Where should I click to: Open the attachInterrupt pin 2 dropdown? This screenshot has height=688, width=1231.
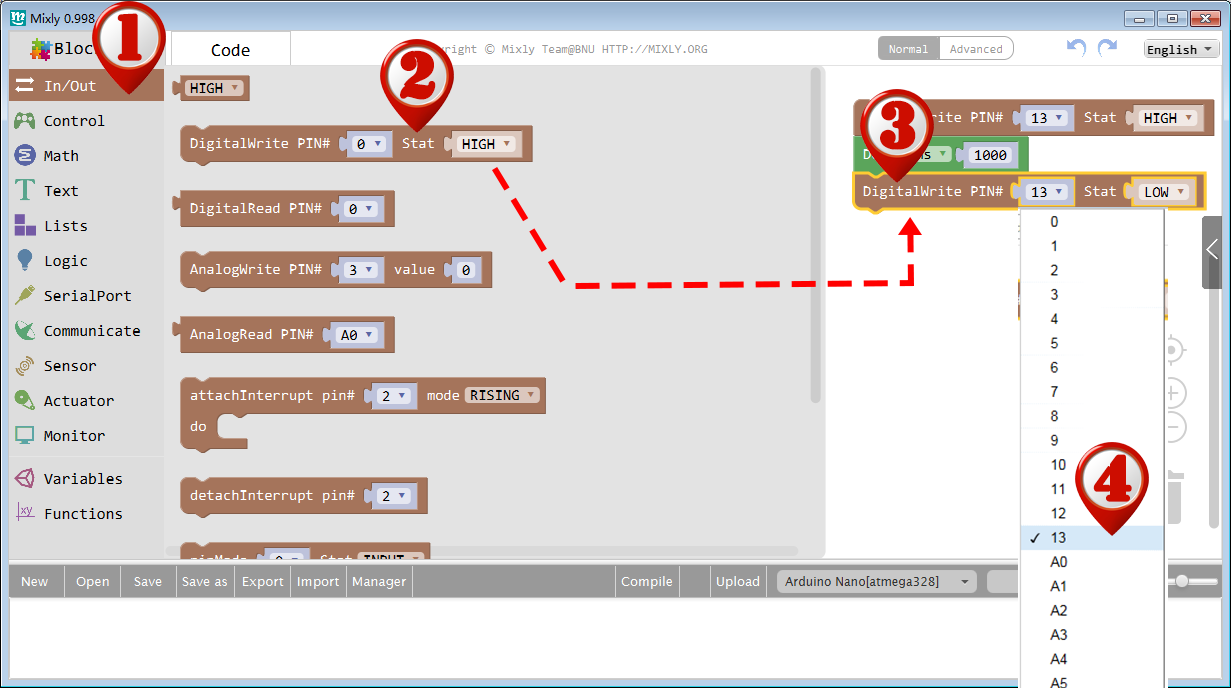(392, 396)
